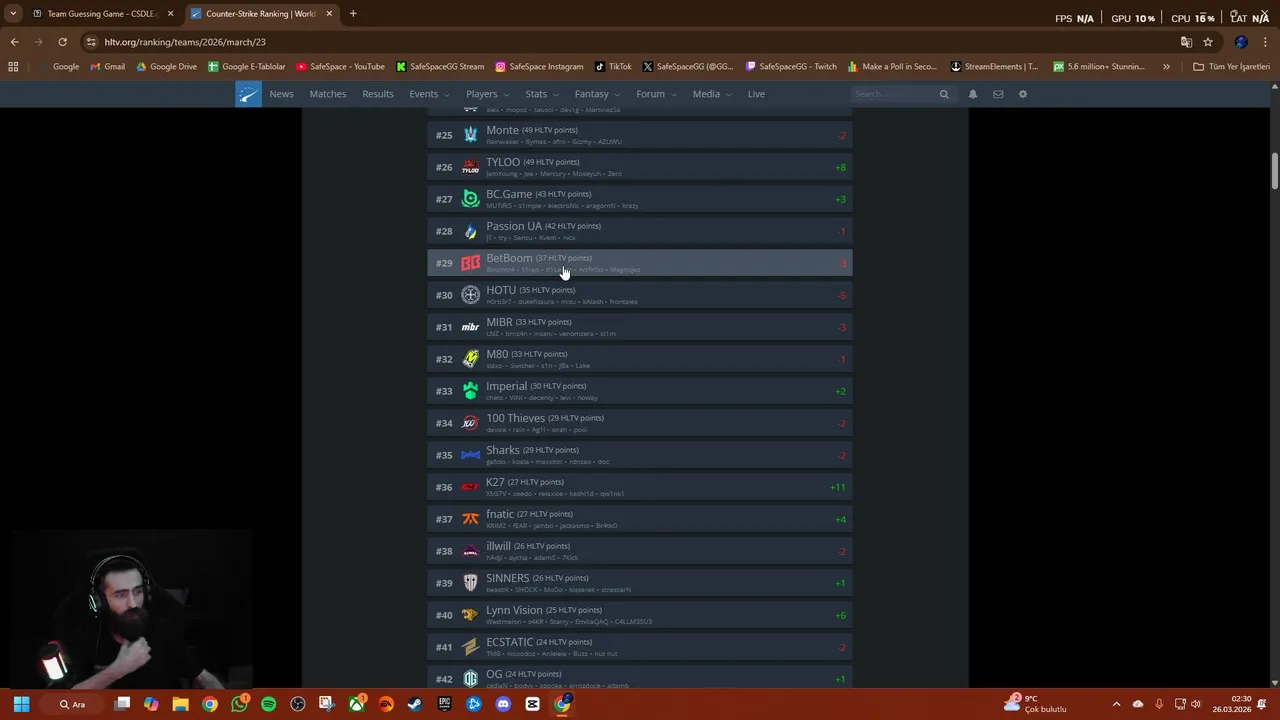Open a new browser tab
1280x720 pixels.
(x=353, y=14)
